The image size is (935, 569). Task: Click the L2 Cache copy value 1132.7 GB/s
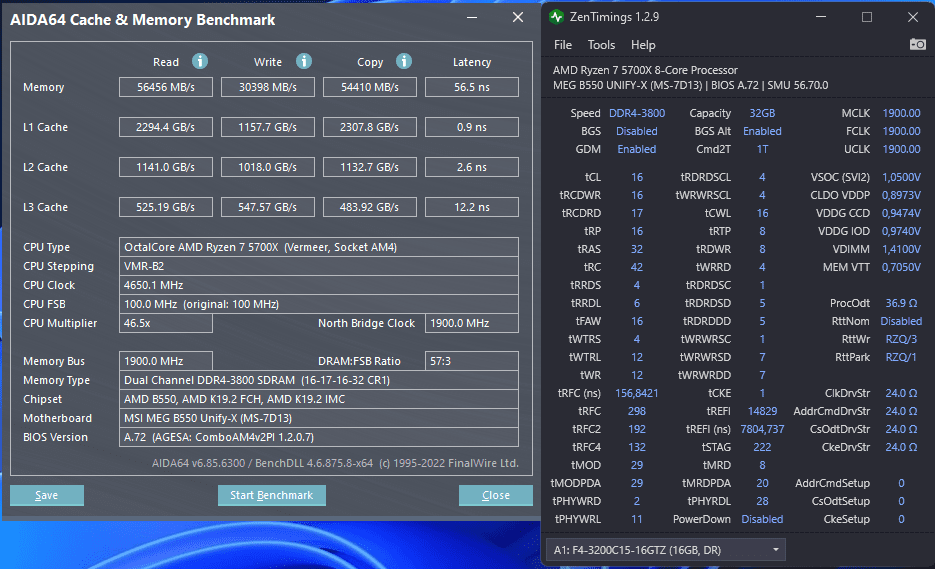coord(370,167)
